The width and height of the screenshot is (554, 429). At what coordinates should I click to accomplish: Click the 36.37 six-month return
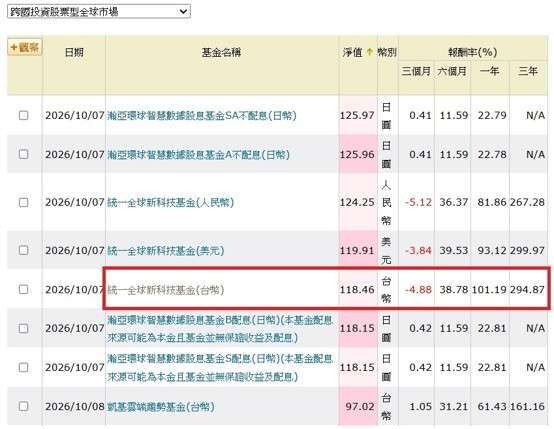(x=454, y=202)
